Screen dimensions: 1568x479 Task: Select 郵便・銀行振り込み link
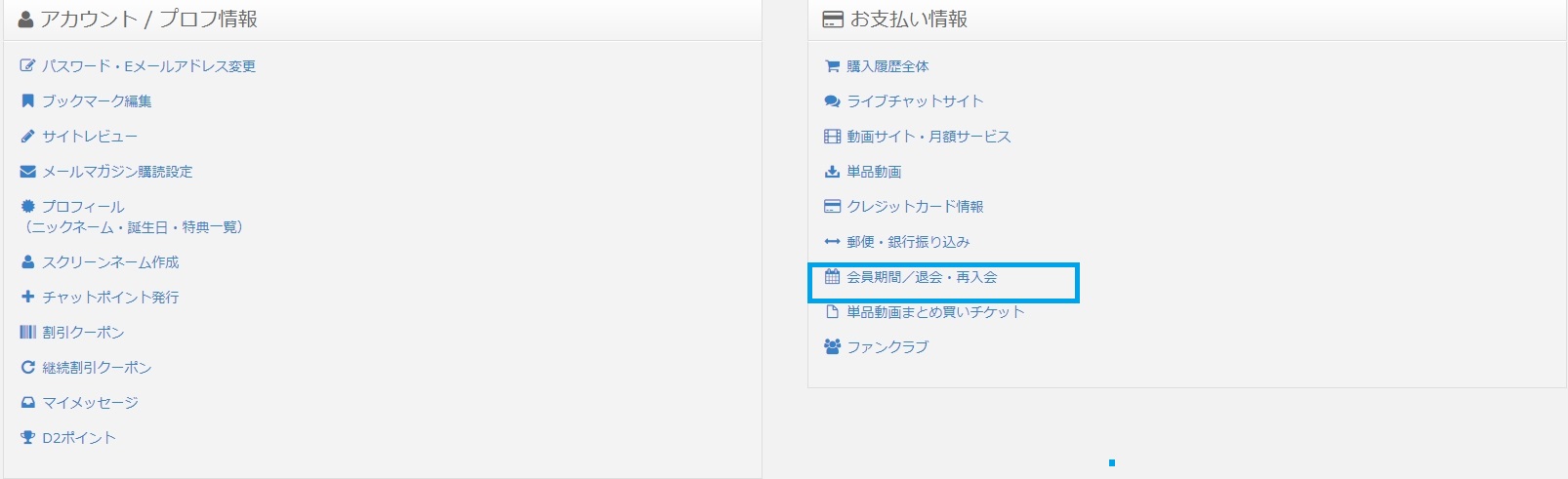(908, 242)
